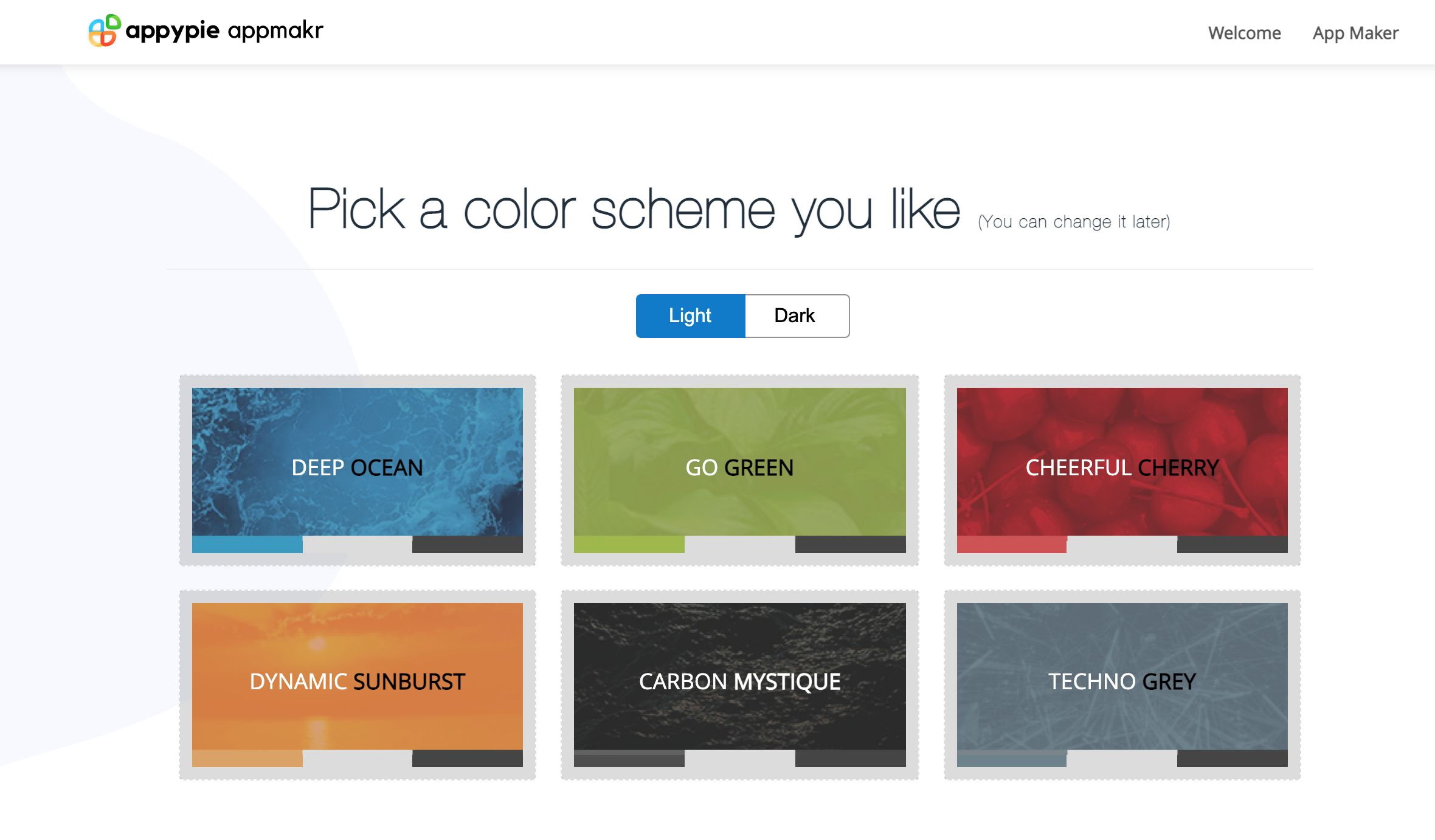Go to App Maker navigation link
This screenshot has width=1435, height=840.
[x=1355, y=33]
